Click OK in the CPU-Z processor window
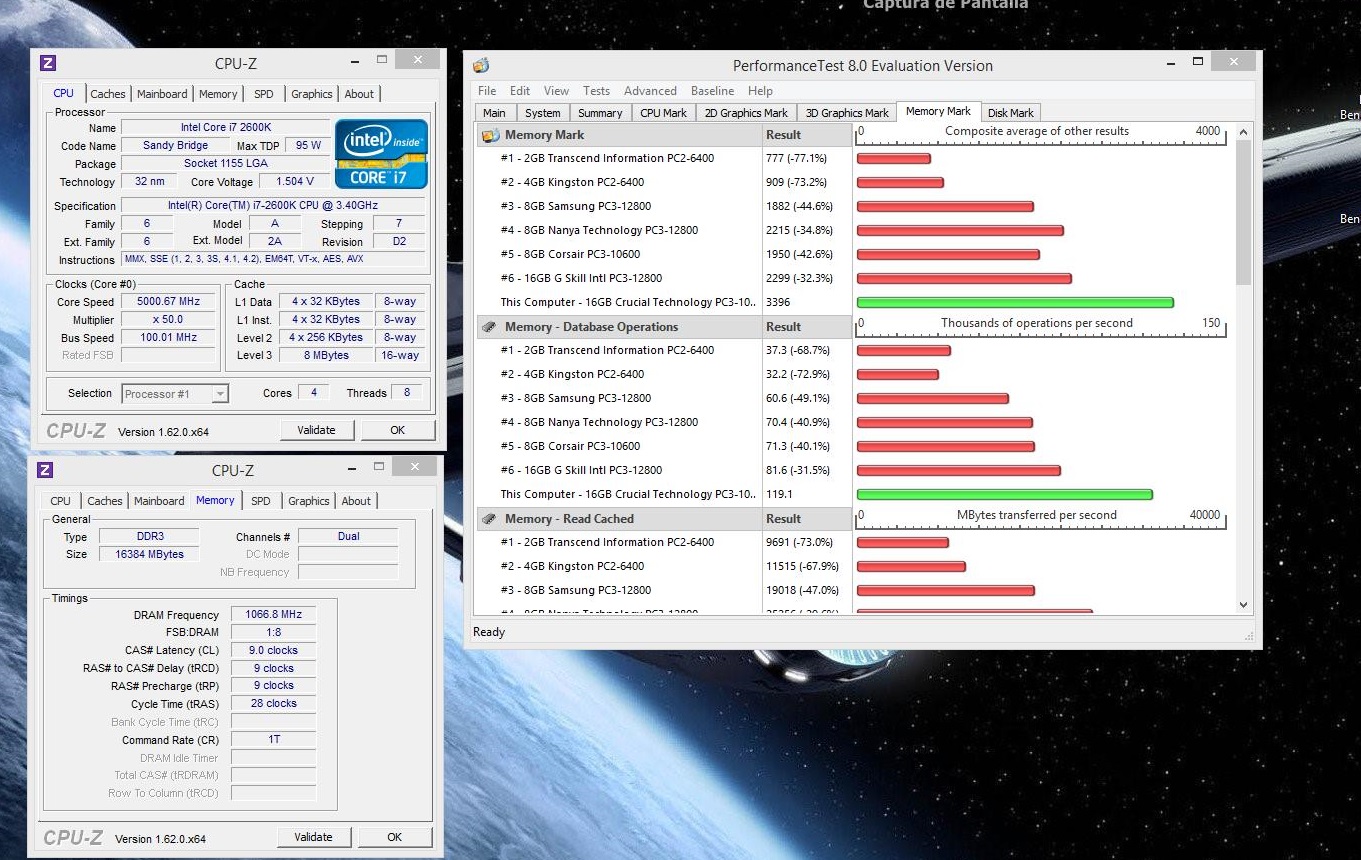1361x860 pixels. [x=397, y=430]
